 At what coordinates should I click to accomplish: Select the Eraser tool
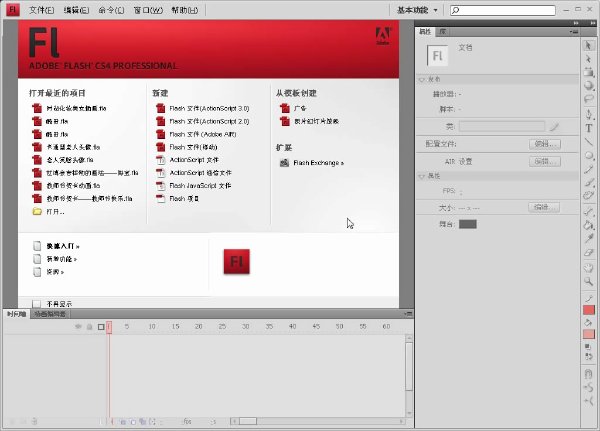tap(589, 252)
